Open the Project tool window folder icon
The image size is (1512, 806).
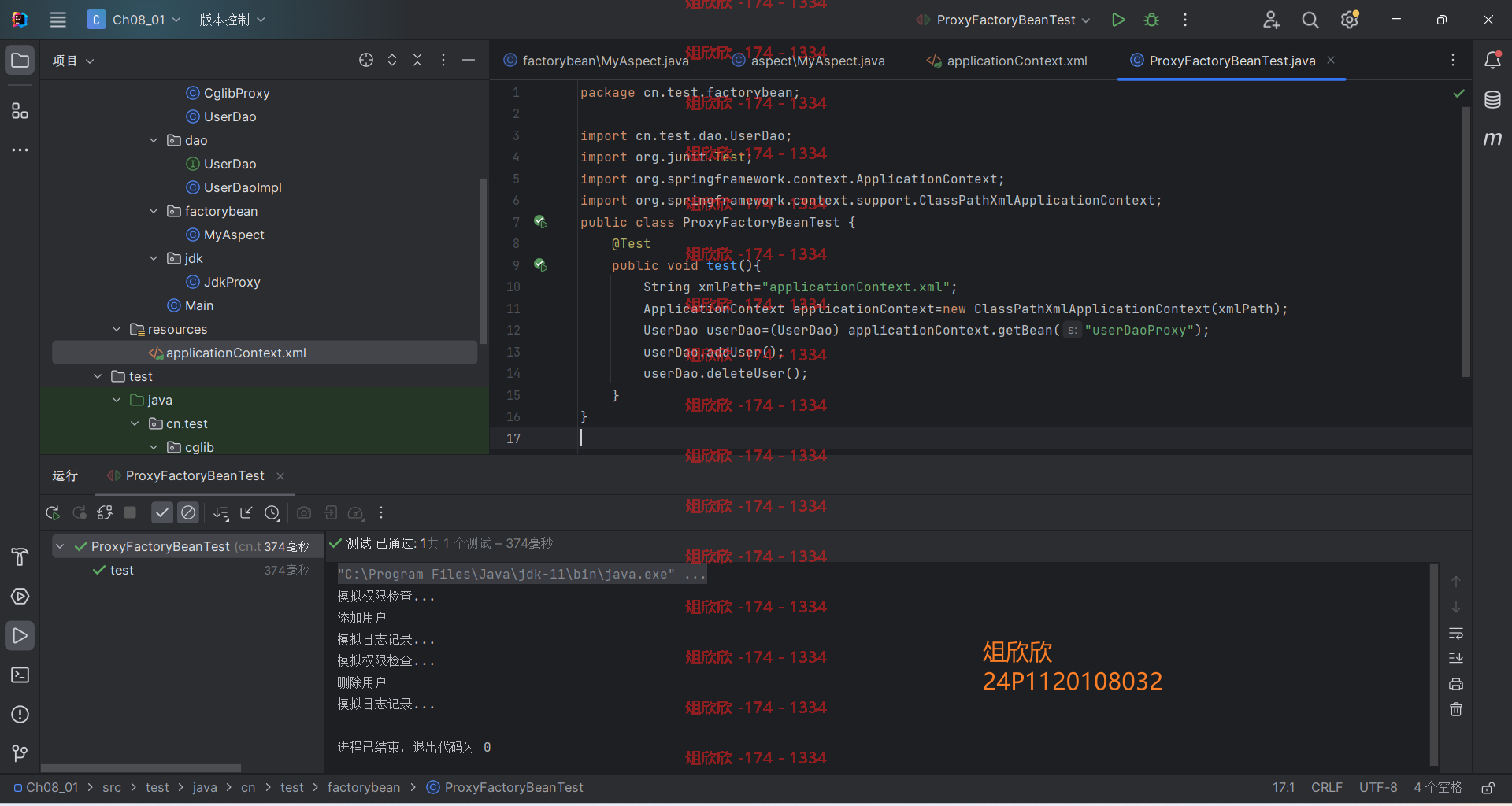point(20,61)
